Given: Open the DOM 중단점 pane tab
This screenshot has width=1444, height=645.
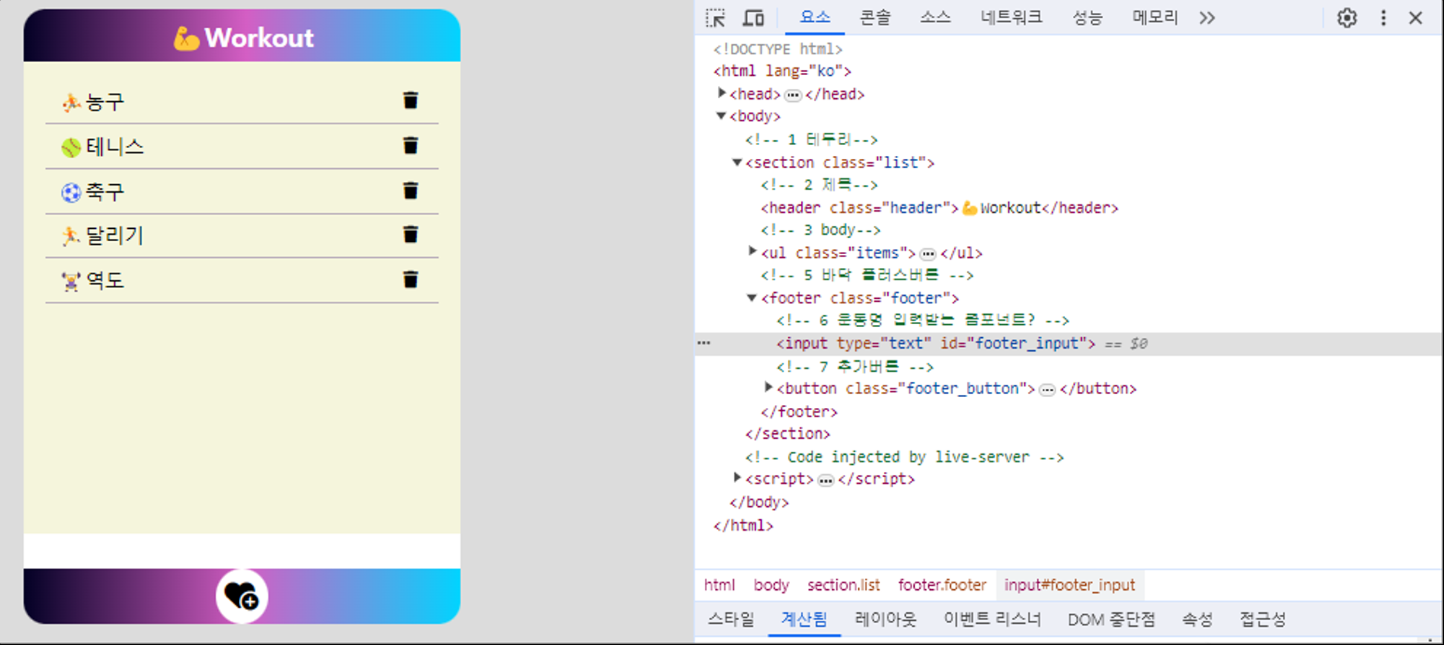Looking at the screenshot, I should [1111, 619].
